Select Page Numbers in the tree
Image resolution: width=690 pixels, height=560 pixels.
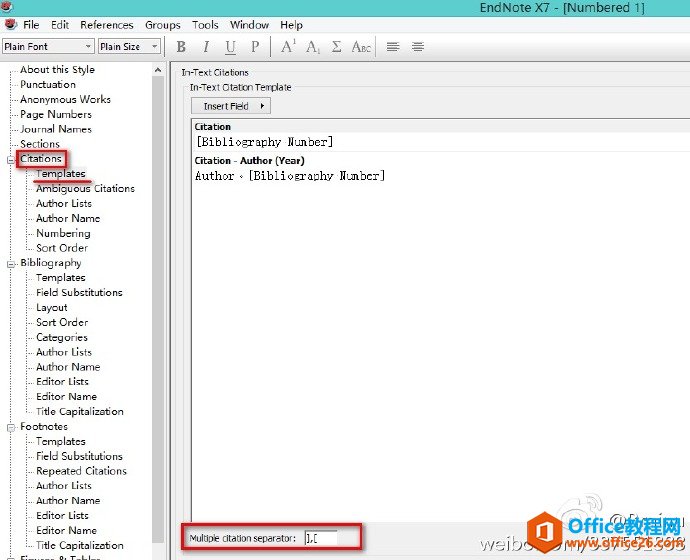click(x=56, y=114)
